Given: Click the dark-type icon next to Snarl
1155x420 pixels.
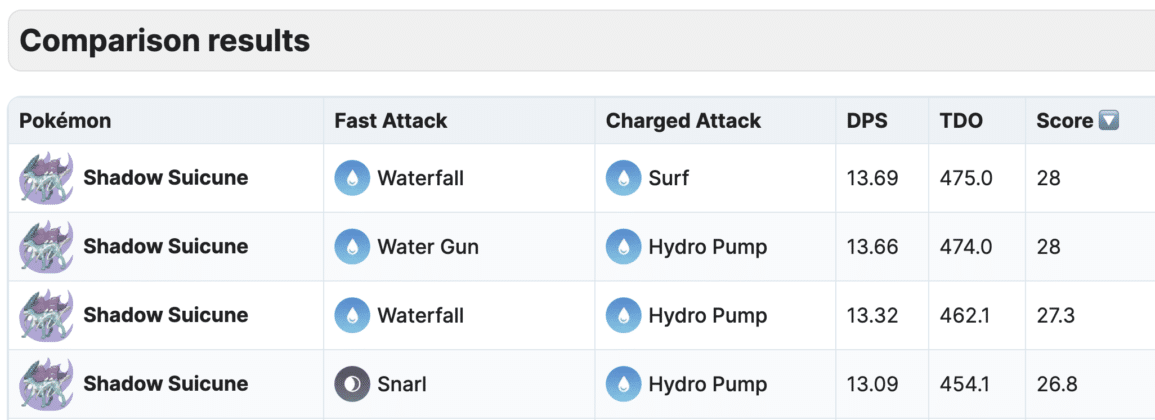Looking at the screenshot, I should 352,384.
